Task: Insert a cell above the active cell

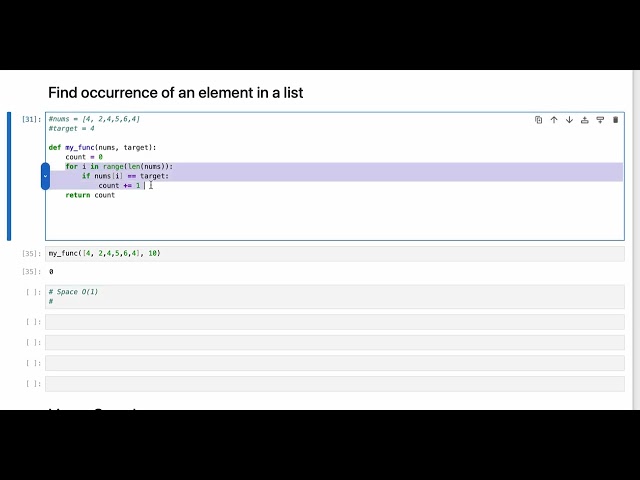Action: pyautogui.click(x=585, y=120)
